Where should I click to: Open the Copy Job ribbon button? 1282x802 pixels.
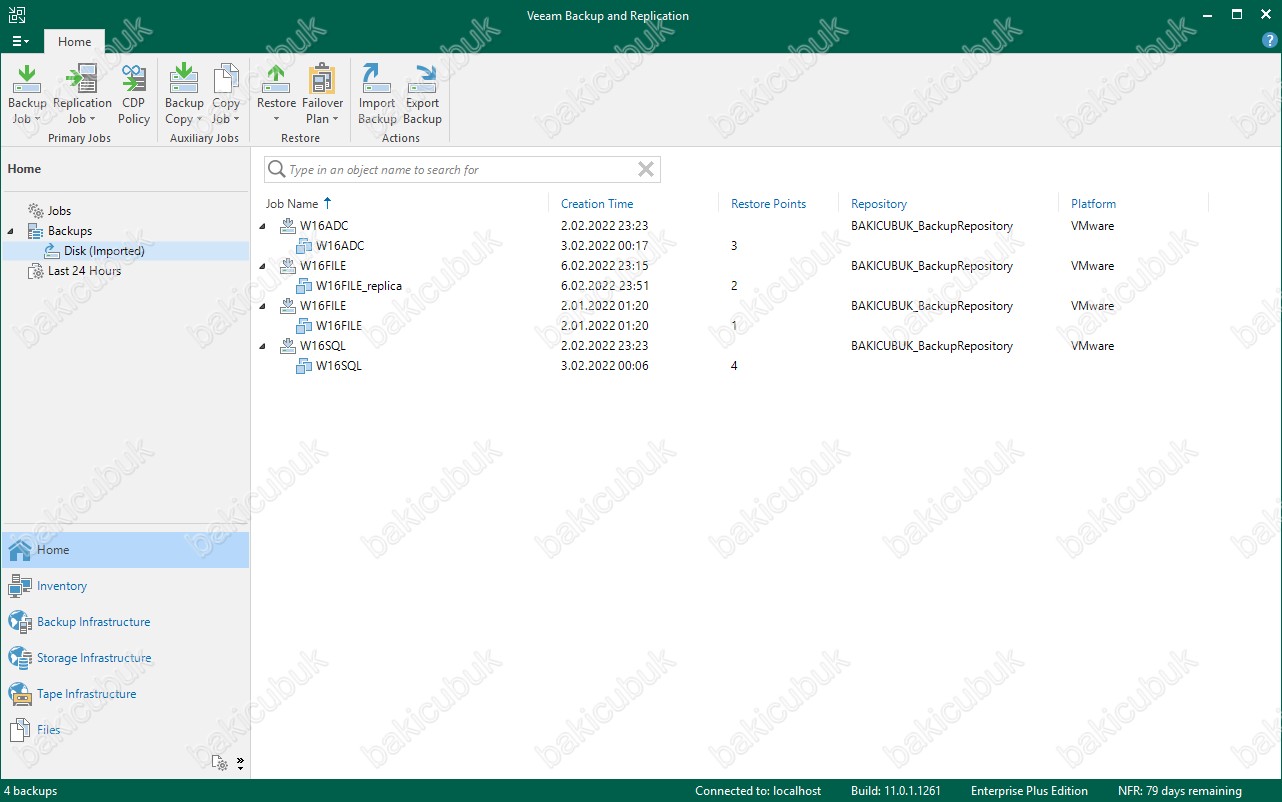(x=226, y=95)
